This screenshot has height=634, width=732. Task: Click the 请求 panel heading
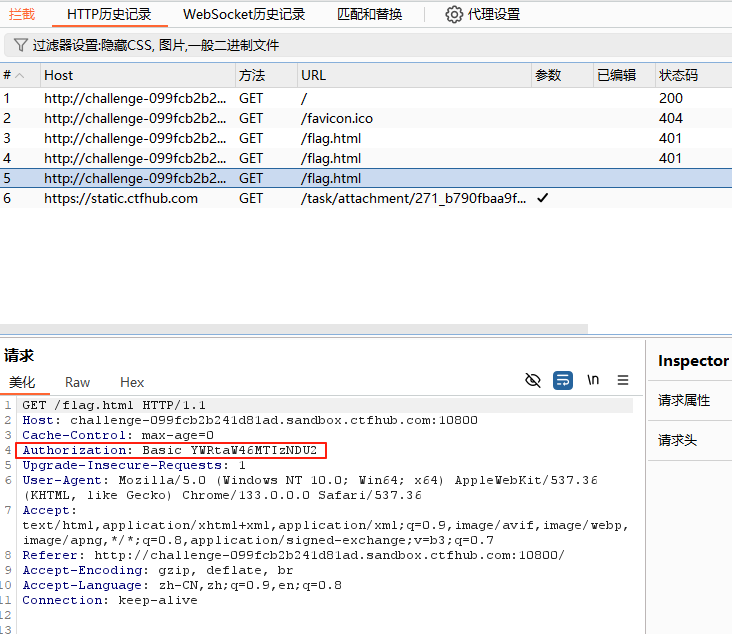coord(19,355)
